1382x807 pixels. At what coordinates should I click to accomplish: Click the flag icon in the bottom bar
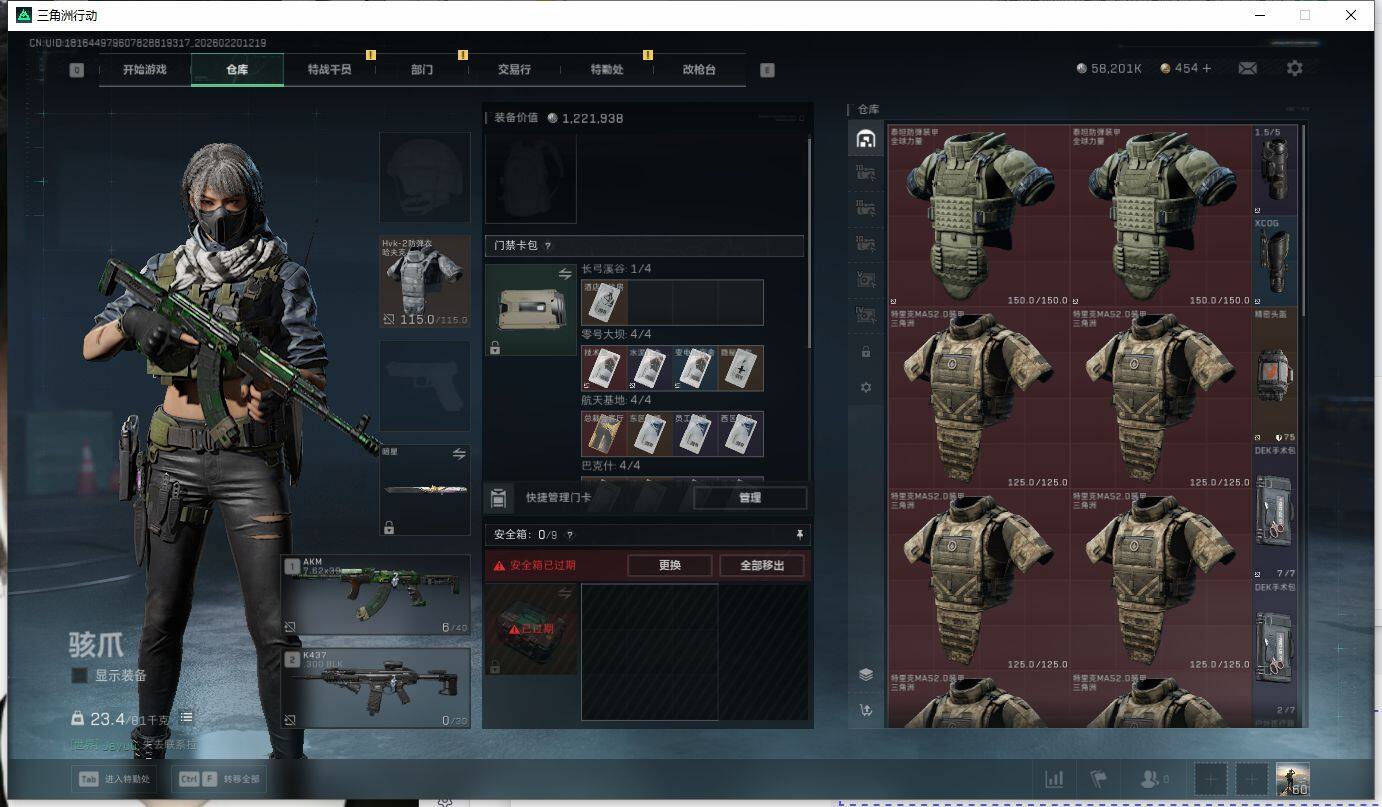[x=1098, y=779]
